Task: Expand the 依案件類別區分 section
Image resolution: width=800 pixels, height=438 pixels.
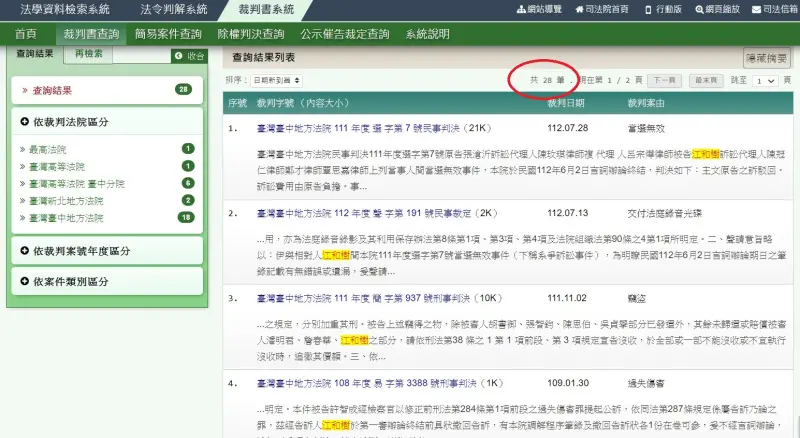Action: click(x=107, y=281)
